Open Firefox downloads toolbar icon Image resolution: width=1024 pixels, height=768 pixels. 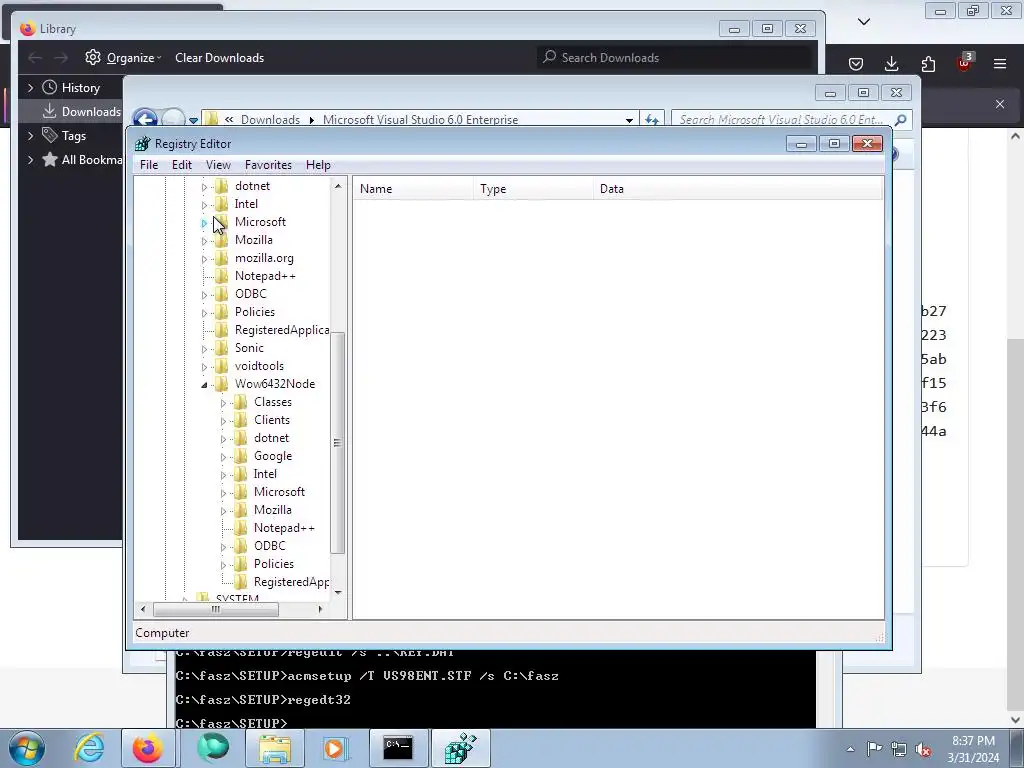(891, 64)
